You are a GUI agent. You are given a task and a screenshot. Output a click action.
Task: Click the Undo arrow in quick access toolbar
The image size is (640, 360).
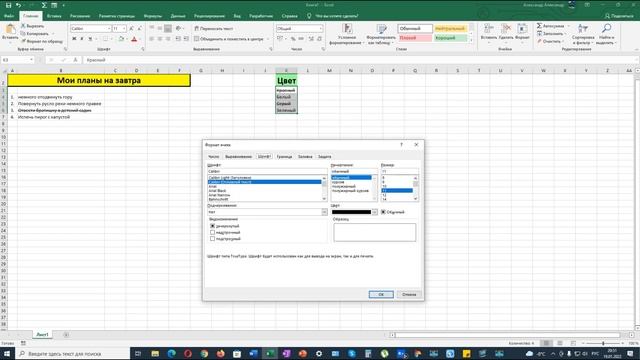18,5
